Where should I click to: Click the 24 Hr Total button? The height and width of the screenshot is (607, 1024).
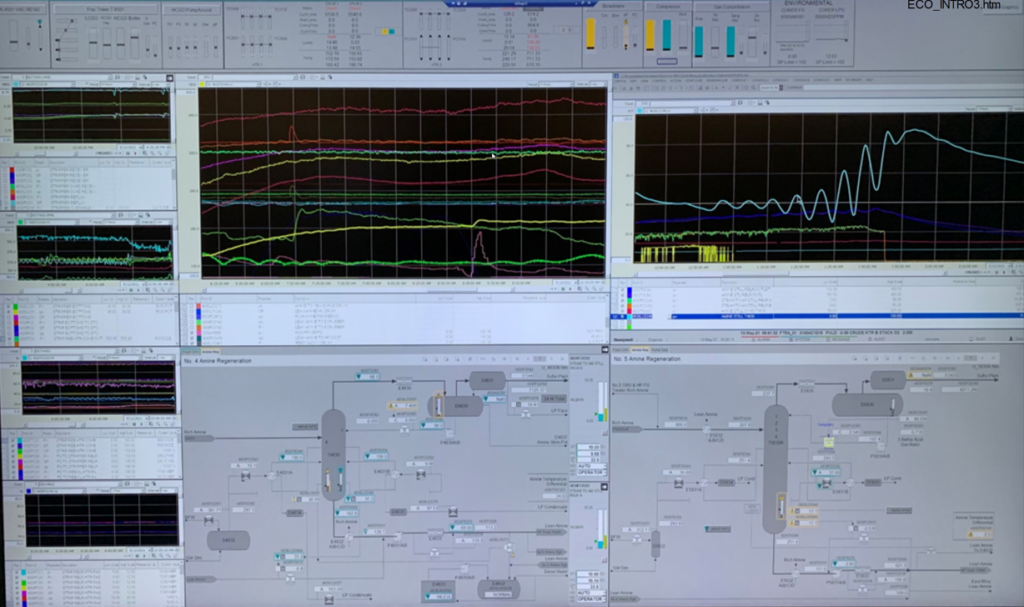click(554, 399)
